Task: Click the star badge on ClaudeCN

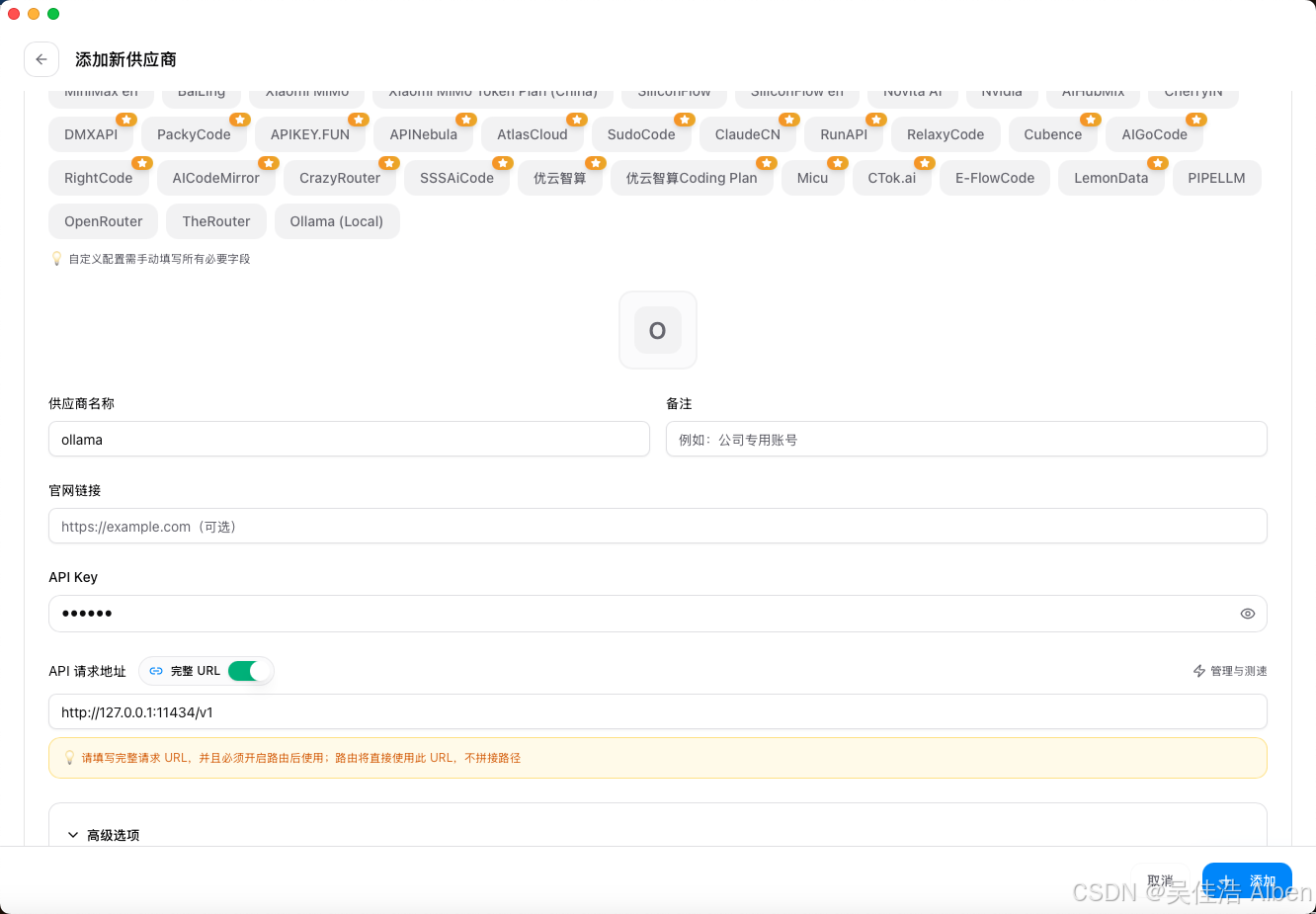Action: (x=789, y=120)
